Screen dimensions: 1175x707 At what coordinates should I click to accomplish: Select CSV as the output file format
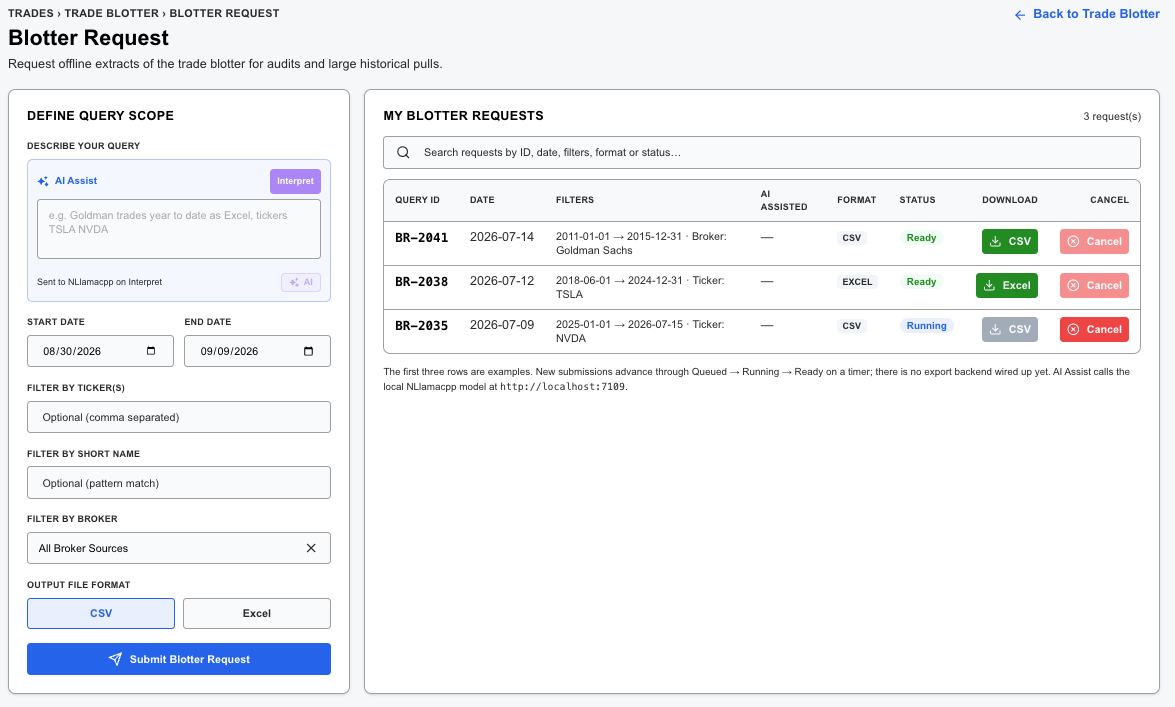click(x=101, y=613)
